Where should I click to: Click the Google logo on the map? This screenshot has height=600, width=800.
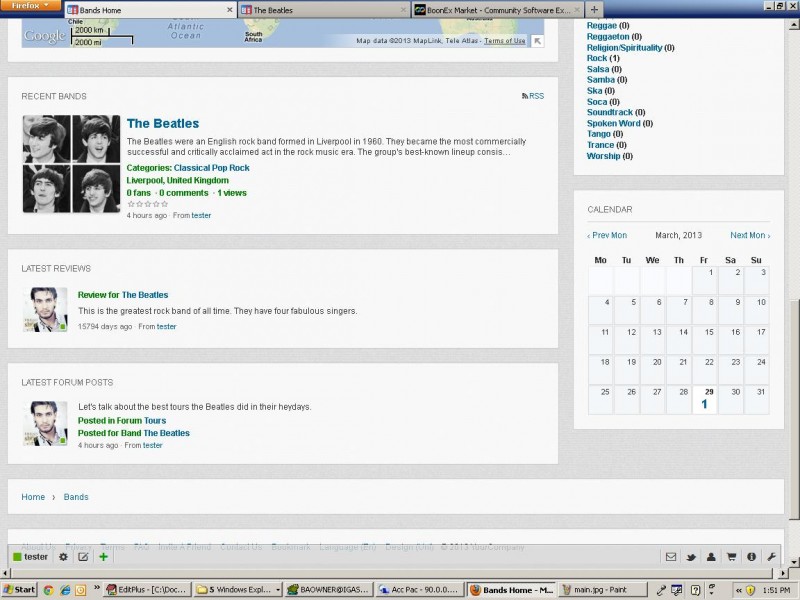(x=44, y=36)
